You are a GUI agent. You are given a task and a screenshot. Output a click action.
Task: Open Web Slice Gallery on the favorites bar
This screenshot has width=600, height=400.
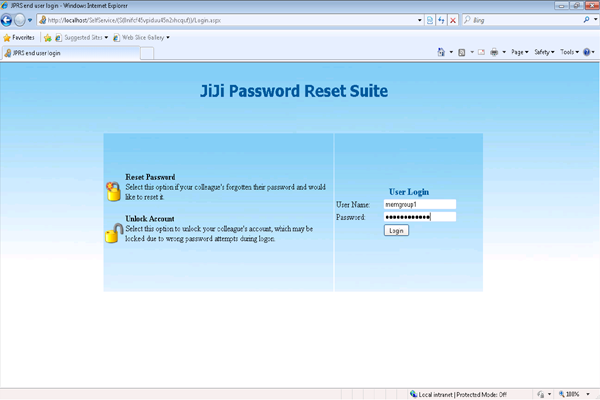point(141,38)
